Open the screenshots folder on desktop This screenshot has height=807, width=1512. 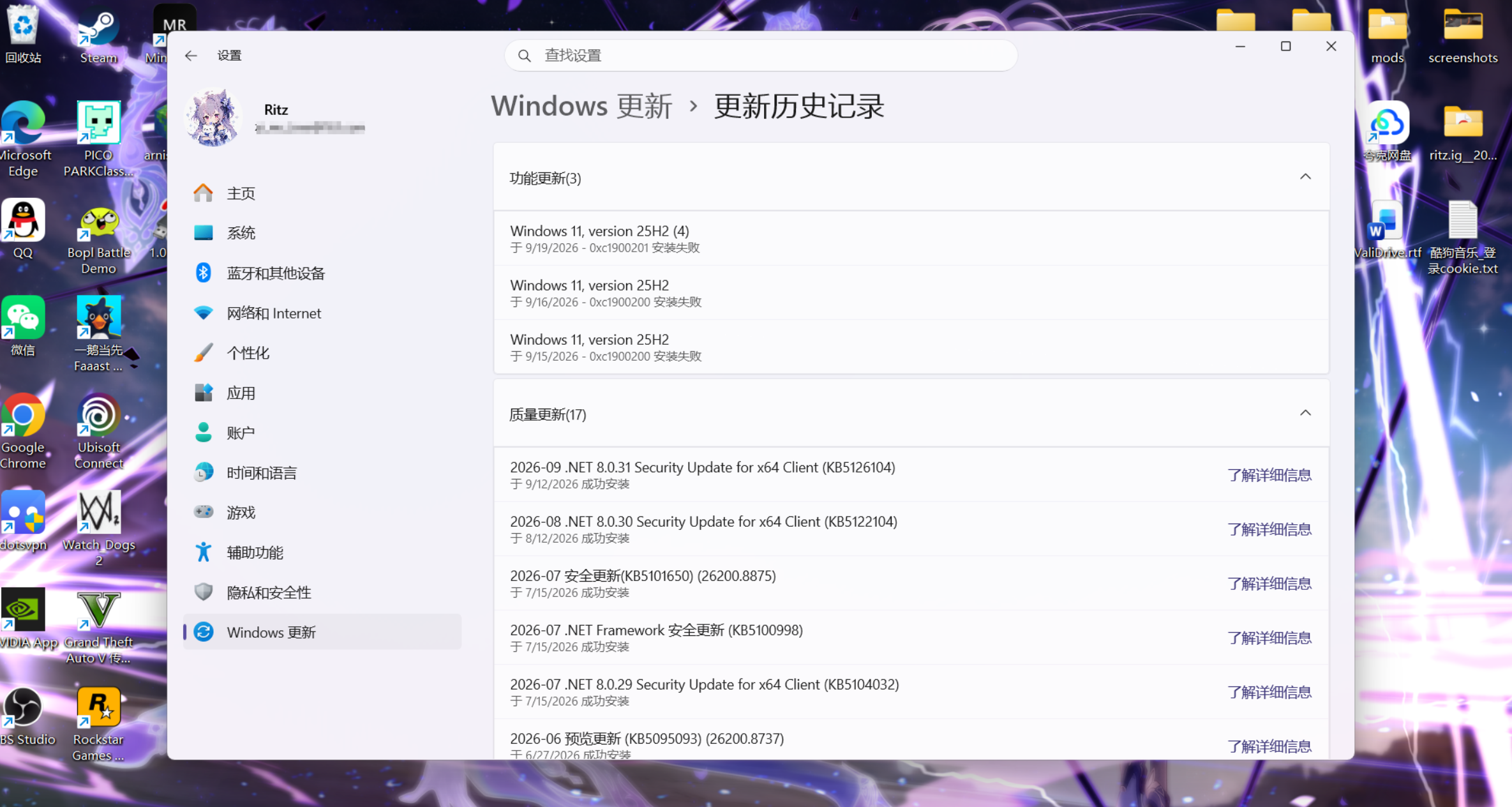click(1463, 35)
